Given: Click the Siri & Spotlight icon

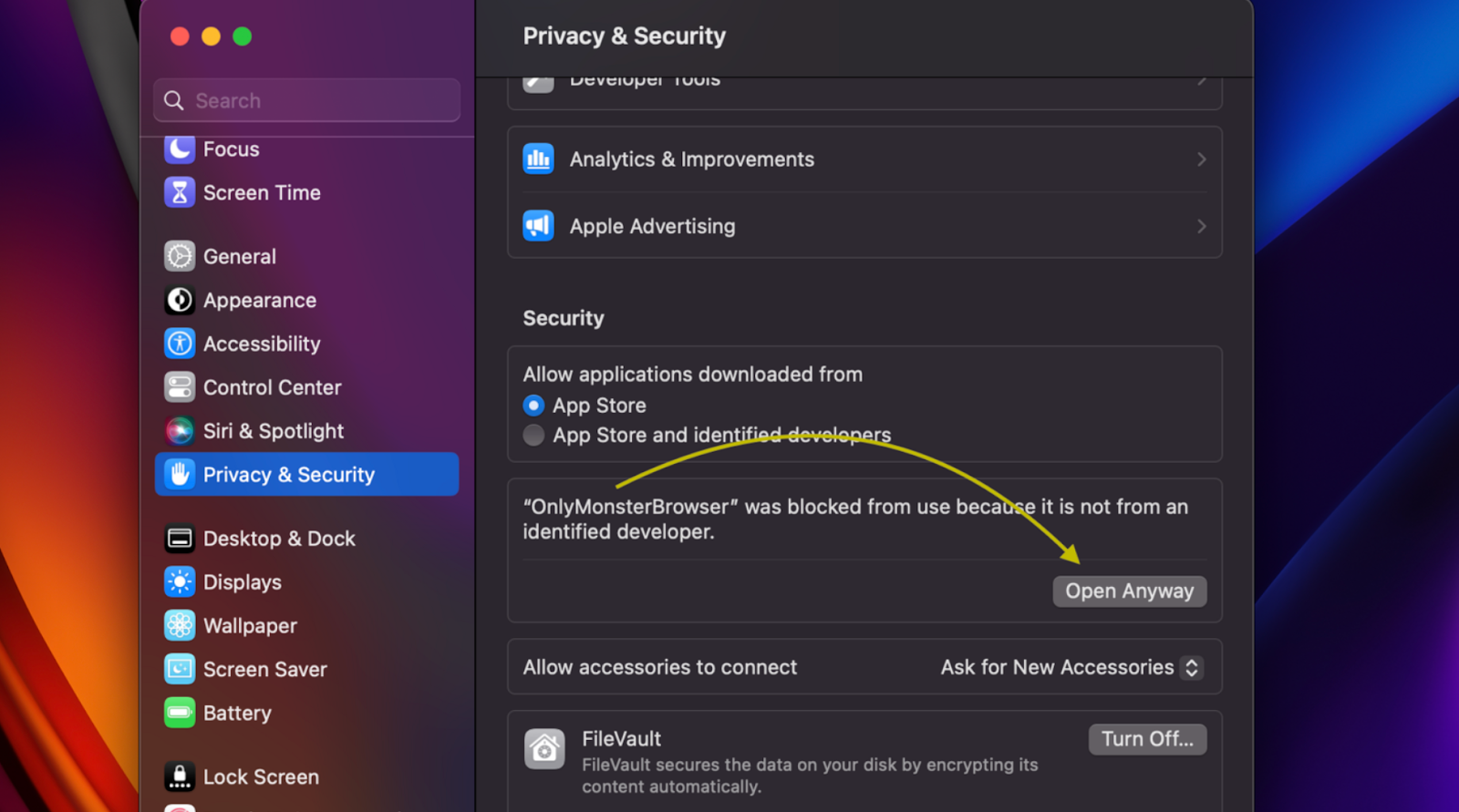Looking at the screenshot, I should [180, 431].
